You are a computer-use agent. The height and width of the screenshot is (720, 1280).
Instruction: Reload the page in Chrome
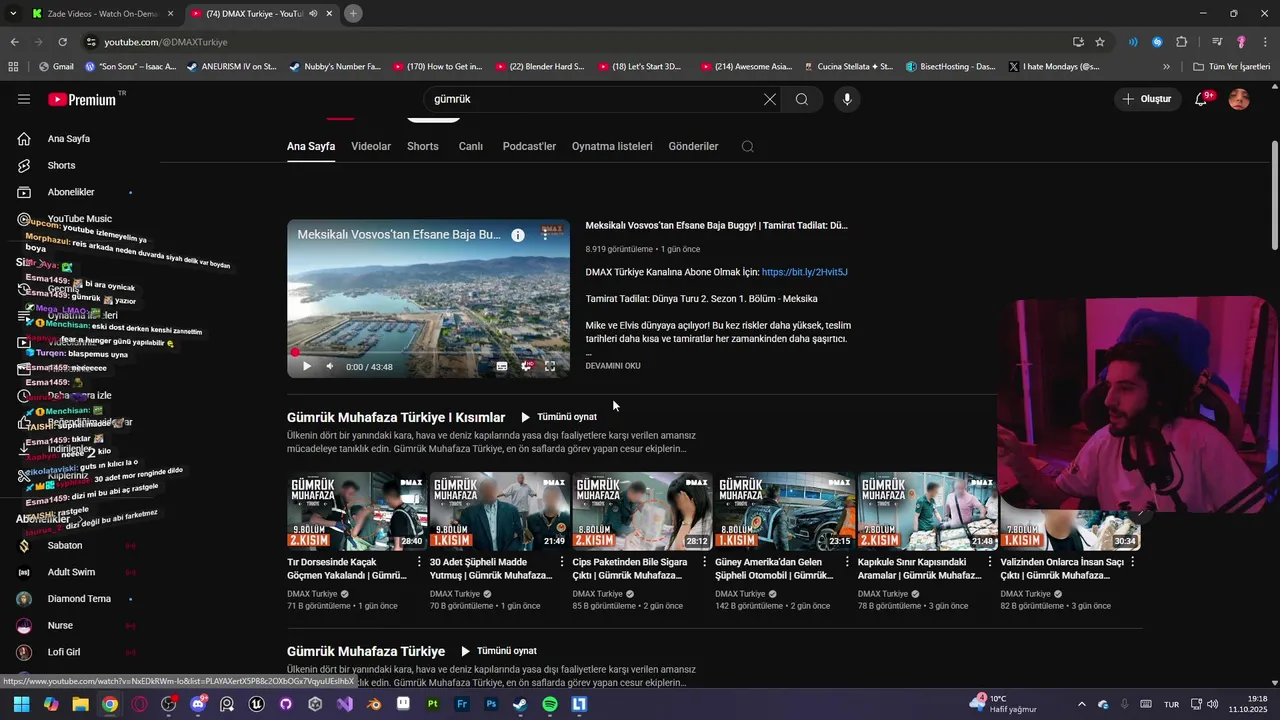[x=62, y=42]
